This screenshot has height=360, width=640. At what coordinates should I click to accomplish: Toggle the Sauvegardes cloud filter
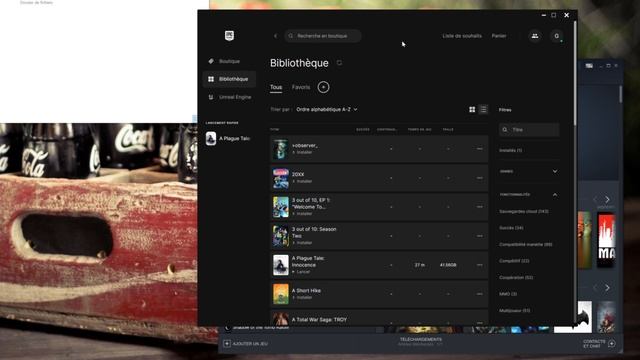pyautogui.click(x=524, y=211)
